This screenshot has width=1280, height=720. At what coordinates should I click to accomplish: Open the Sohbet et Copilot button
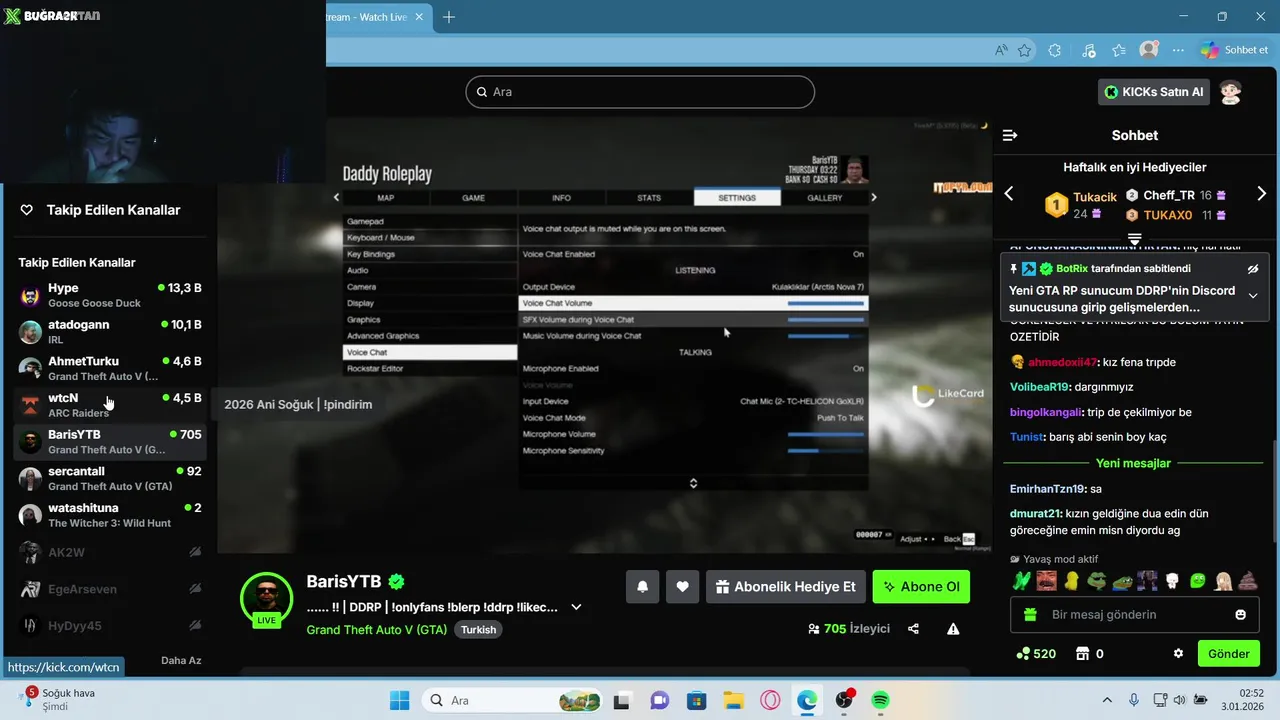[x=1234, y=50]
